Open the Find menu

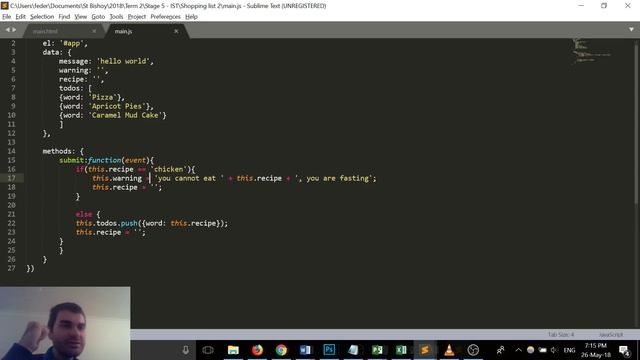[x=64, y=17]
